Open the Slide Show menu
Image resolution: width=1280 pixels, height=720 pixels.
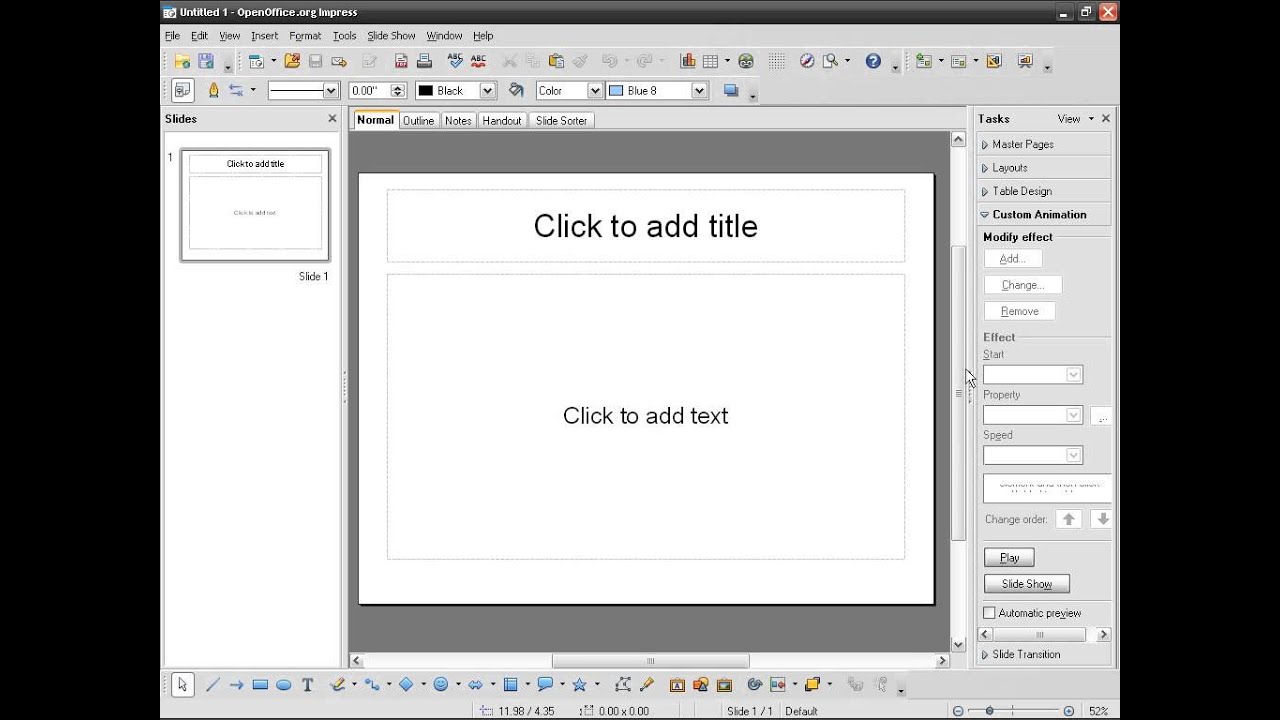391,36
